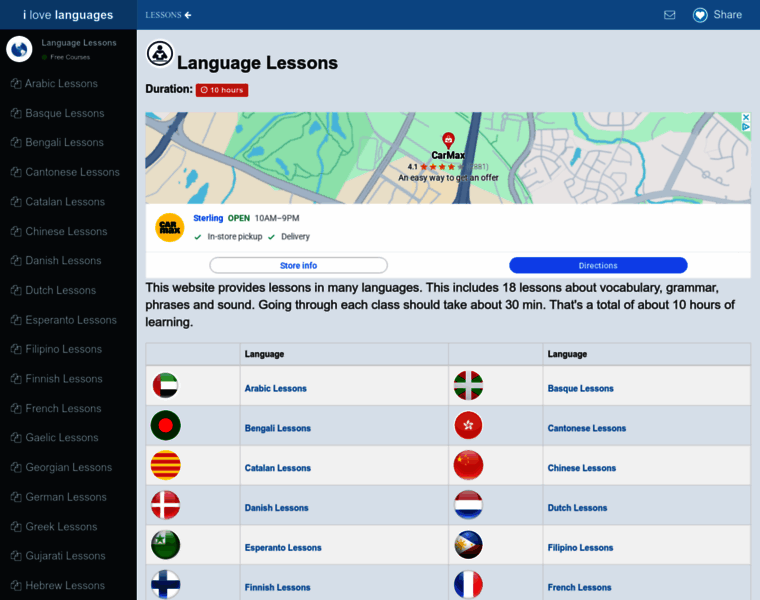760x600 pixels.
Task: Go to Greek Lessons in the sidebar
Action: tap(61, 526)
